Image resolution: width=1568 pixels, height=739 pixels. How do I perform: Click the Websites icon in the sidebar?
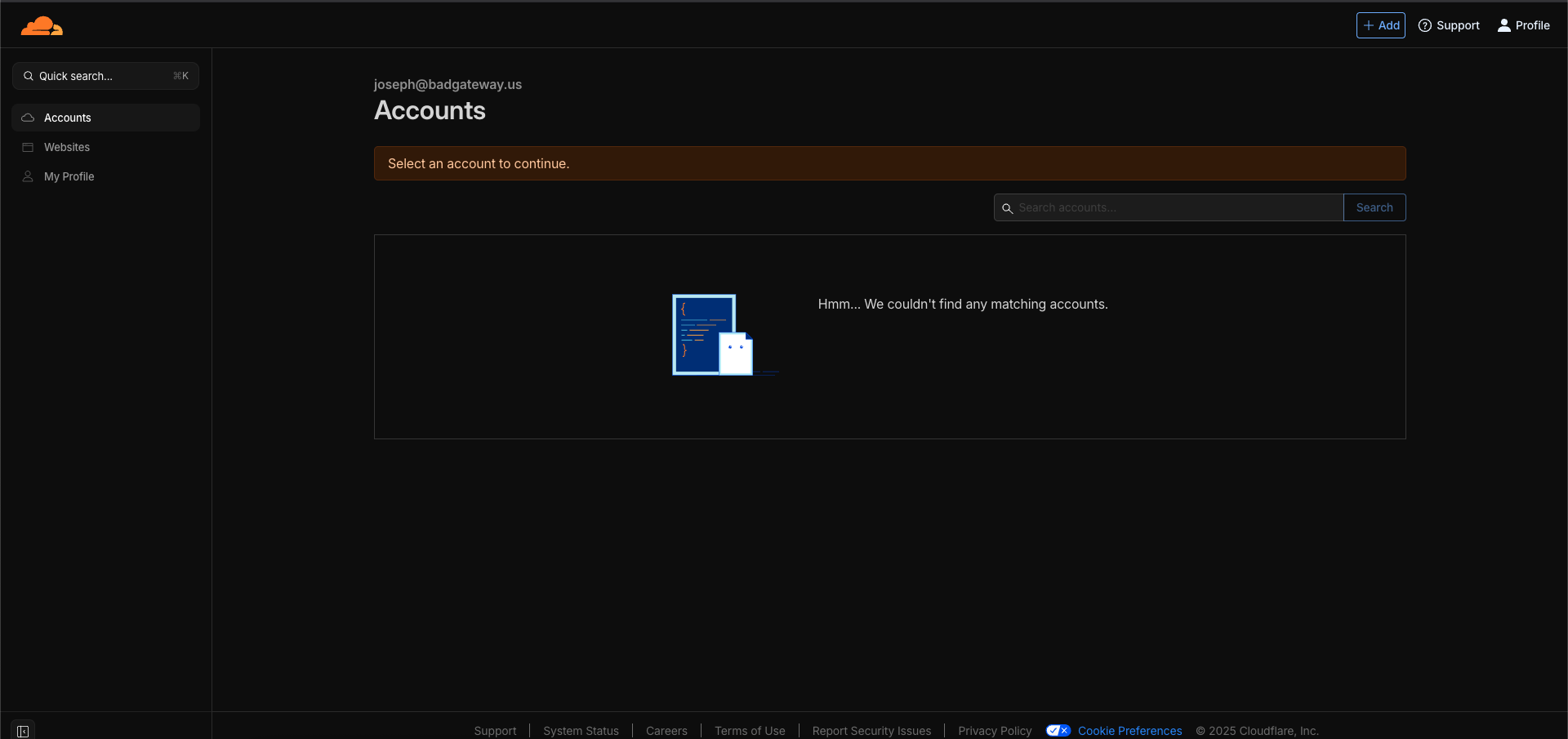[x=28, y=147]
